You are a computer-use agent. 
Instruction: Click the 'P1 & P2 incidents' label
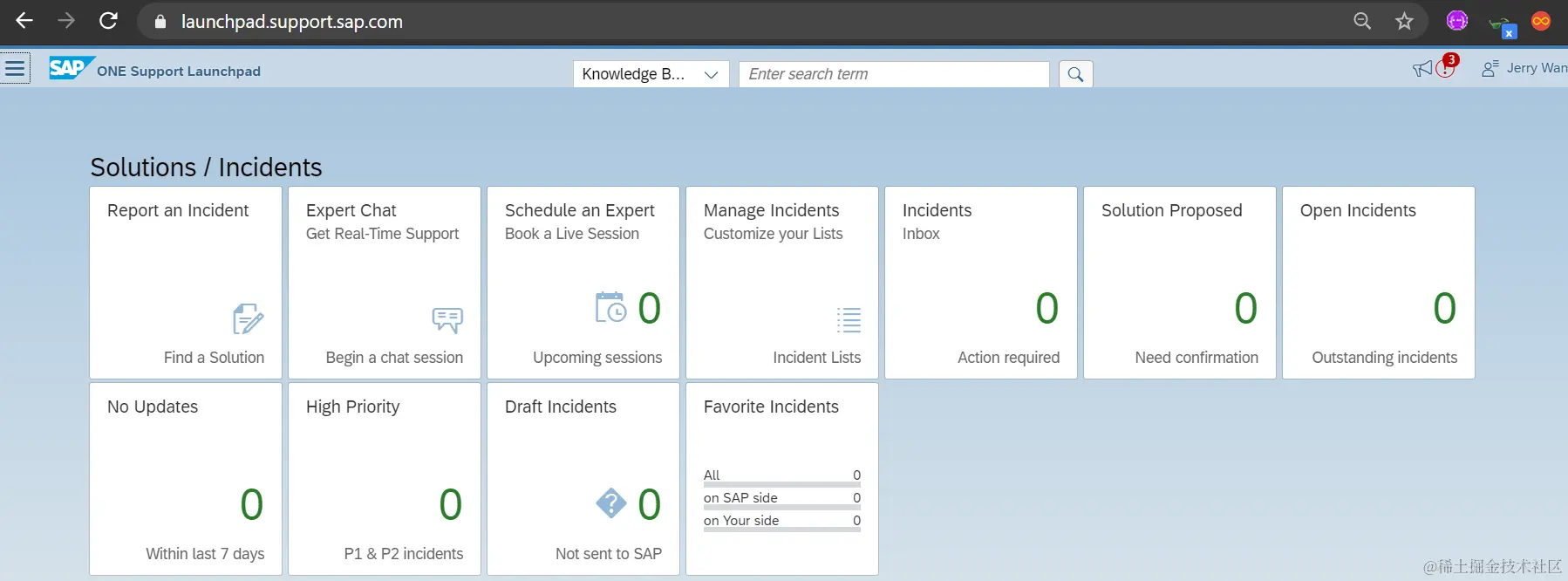[x=403, y=554]
